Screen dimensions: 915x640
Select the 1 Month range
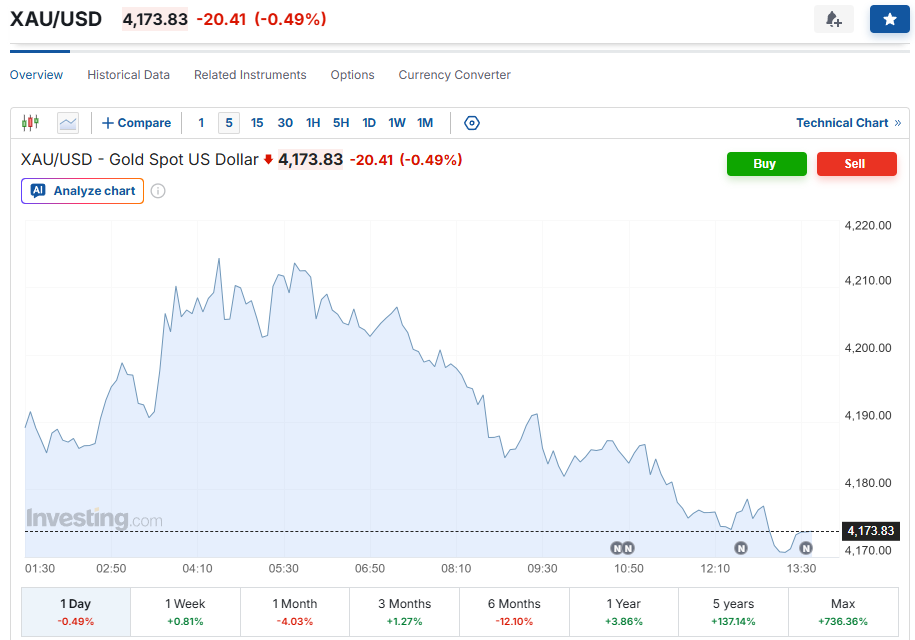pos(295,611)
